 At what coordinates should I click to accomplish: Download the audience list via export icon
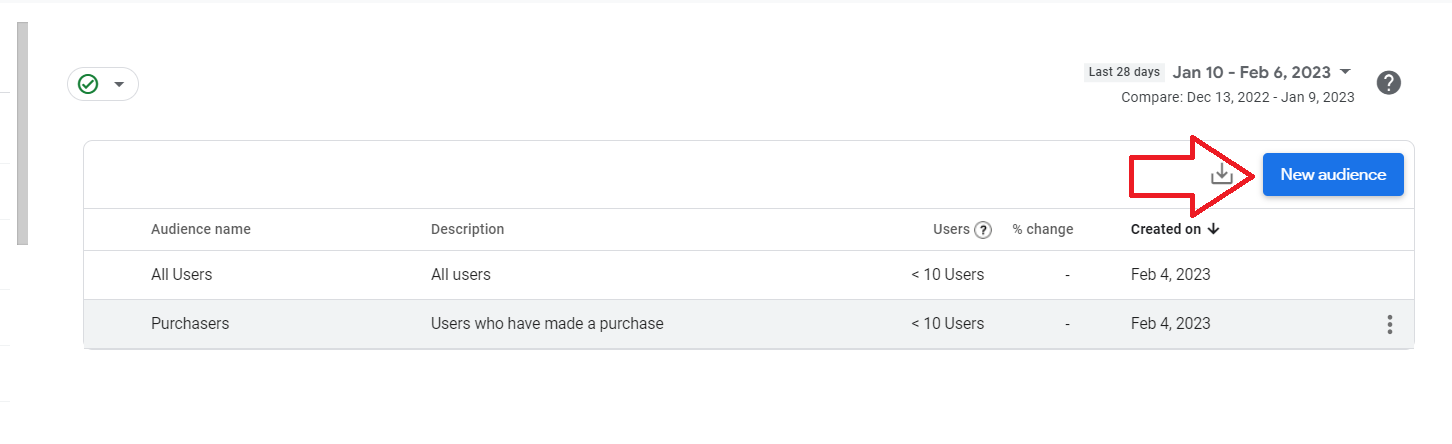click(1221, 174)
